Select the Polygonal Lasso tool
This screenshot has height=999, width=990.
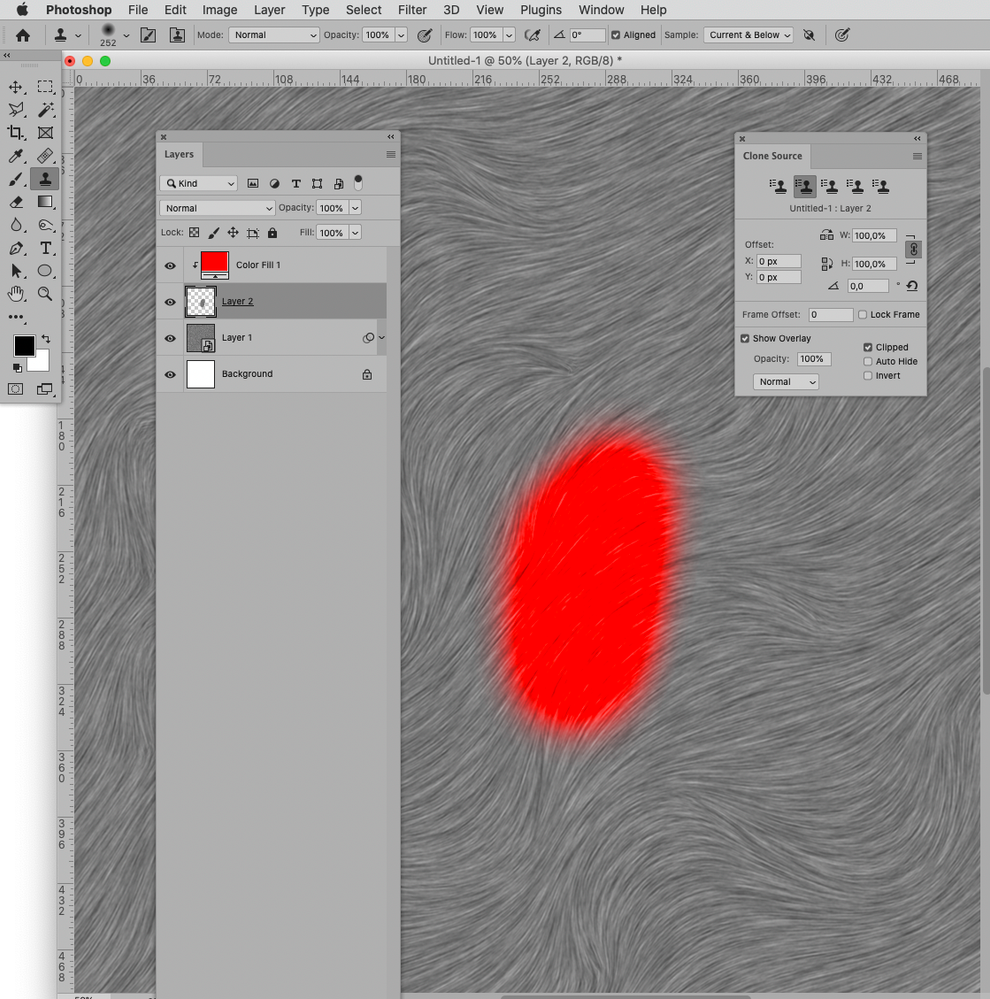[16, 110]
